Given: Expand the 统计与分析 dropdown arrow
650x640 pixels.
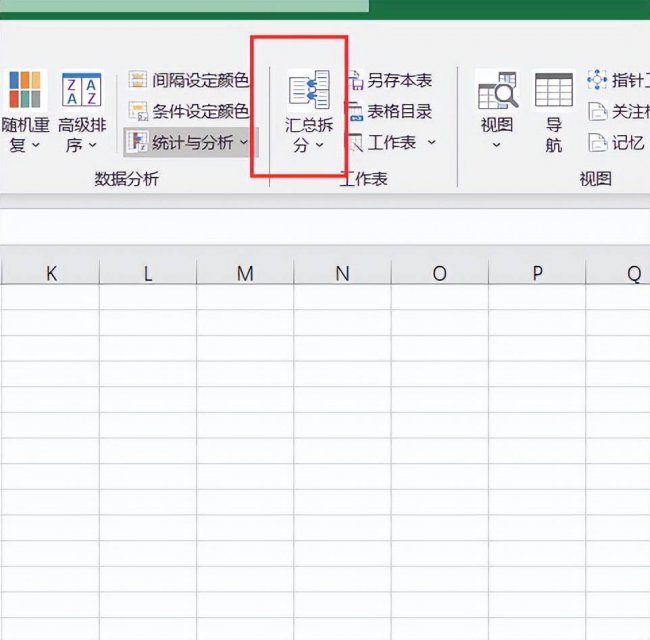Looking at the screenshot, I should pos(244,142).
